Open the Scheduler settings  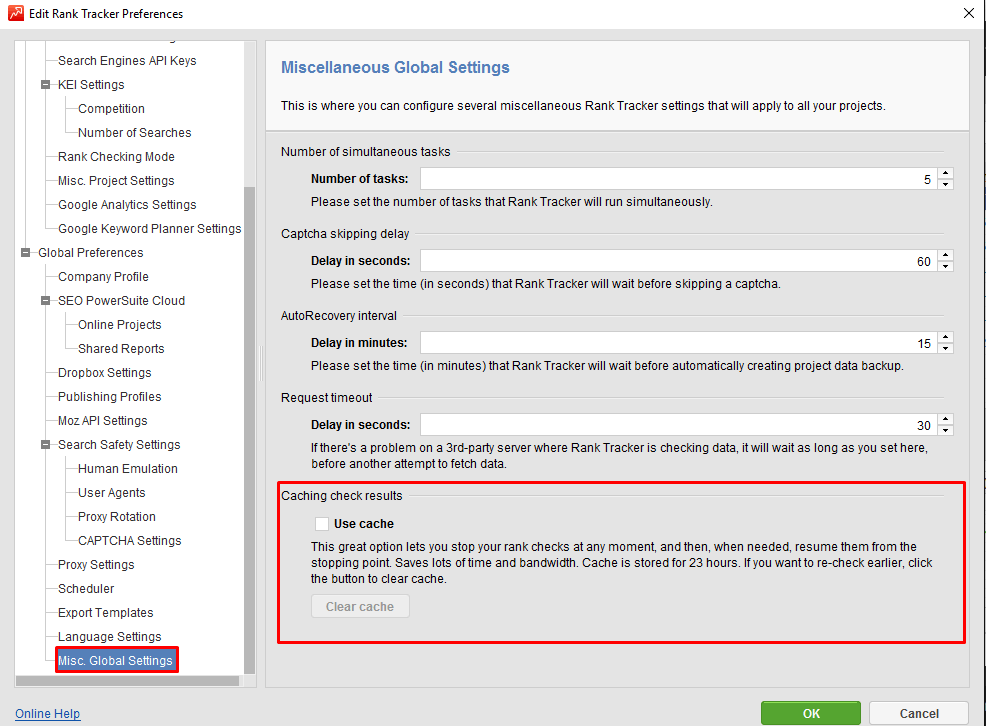pos(86,589)
